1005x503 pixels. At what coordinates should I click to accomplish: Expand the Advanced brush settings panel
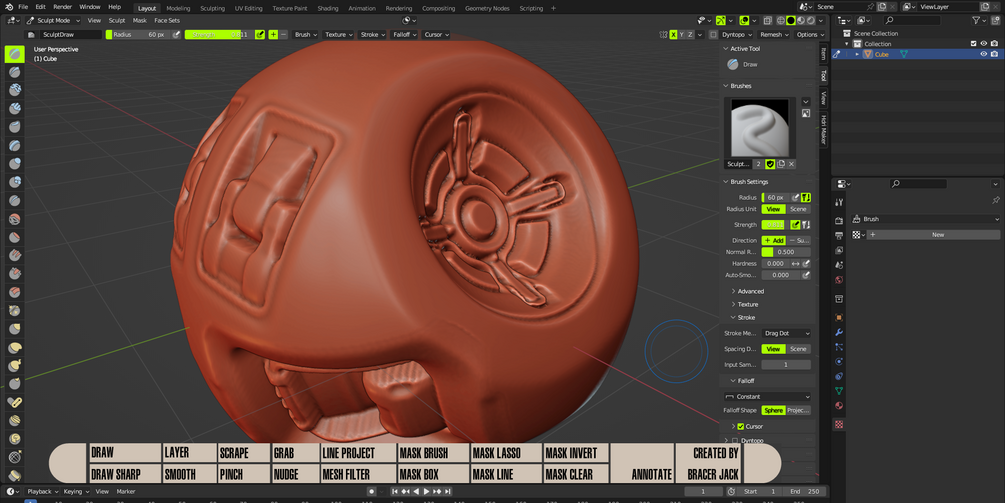pyautogui.click(x=750, y=291)
